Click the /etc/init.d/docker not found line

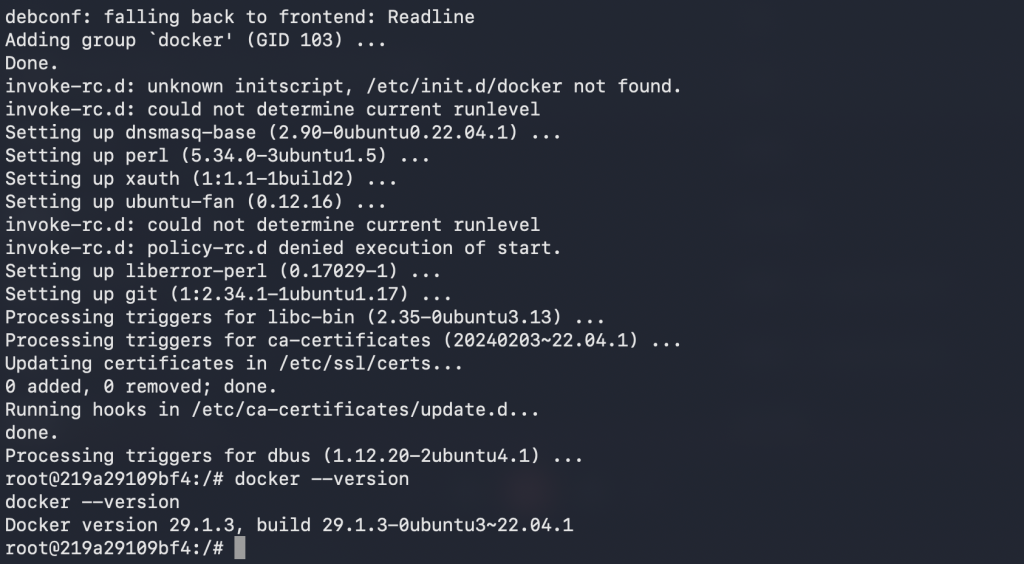[343, 87]
